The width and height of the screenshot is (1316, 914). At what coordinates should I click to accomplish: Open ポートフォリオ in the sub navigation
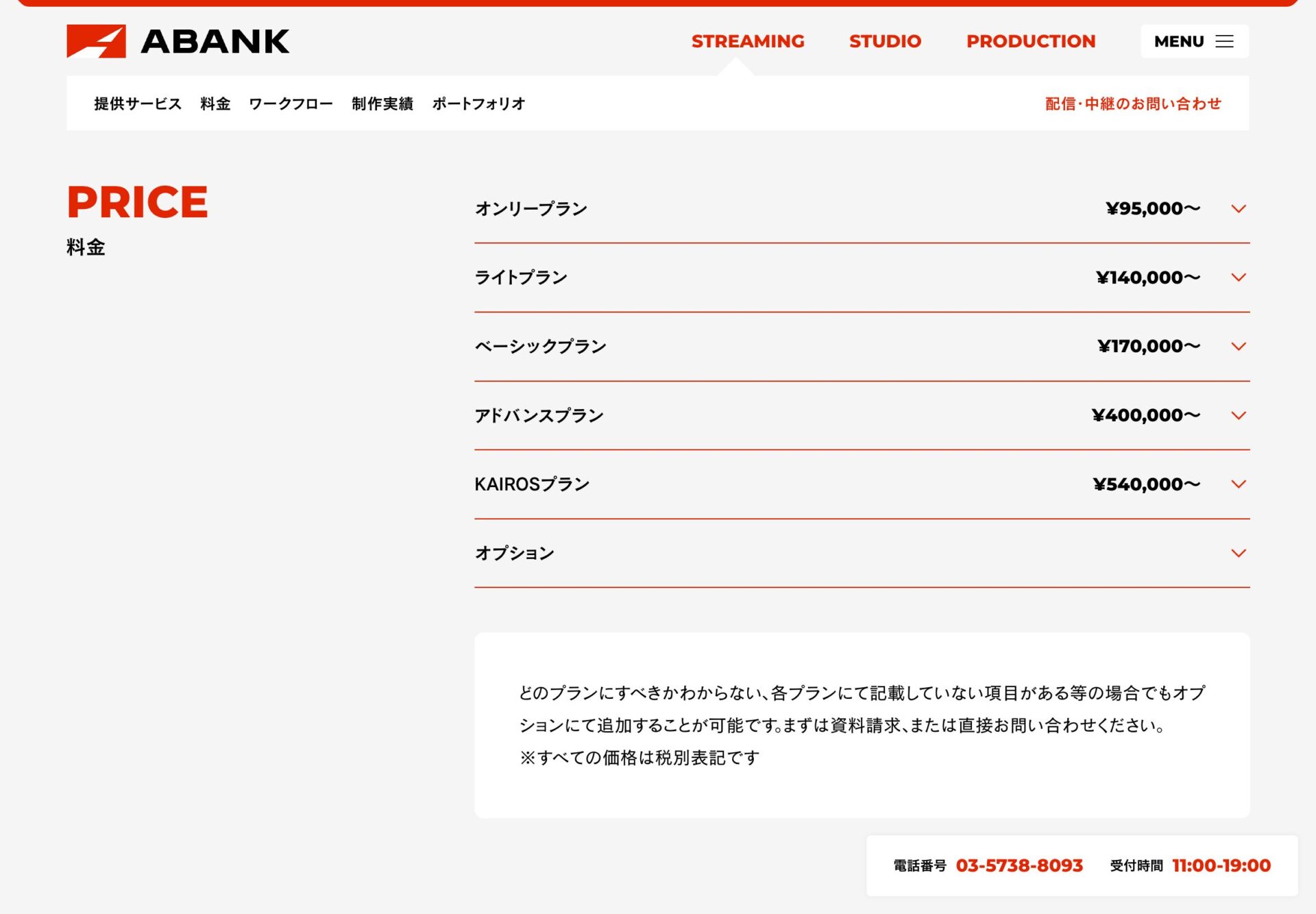[478, 103]
